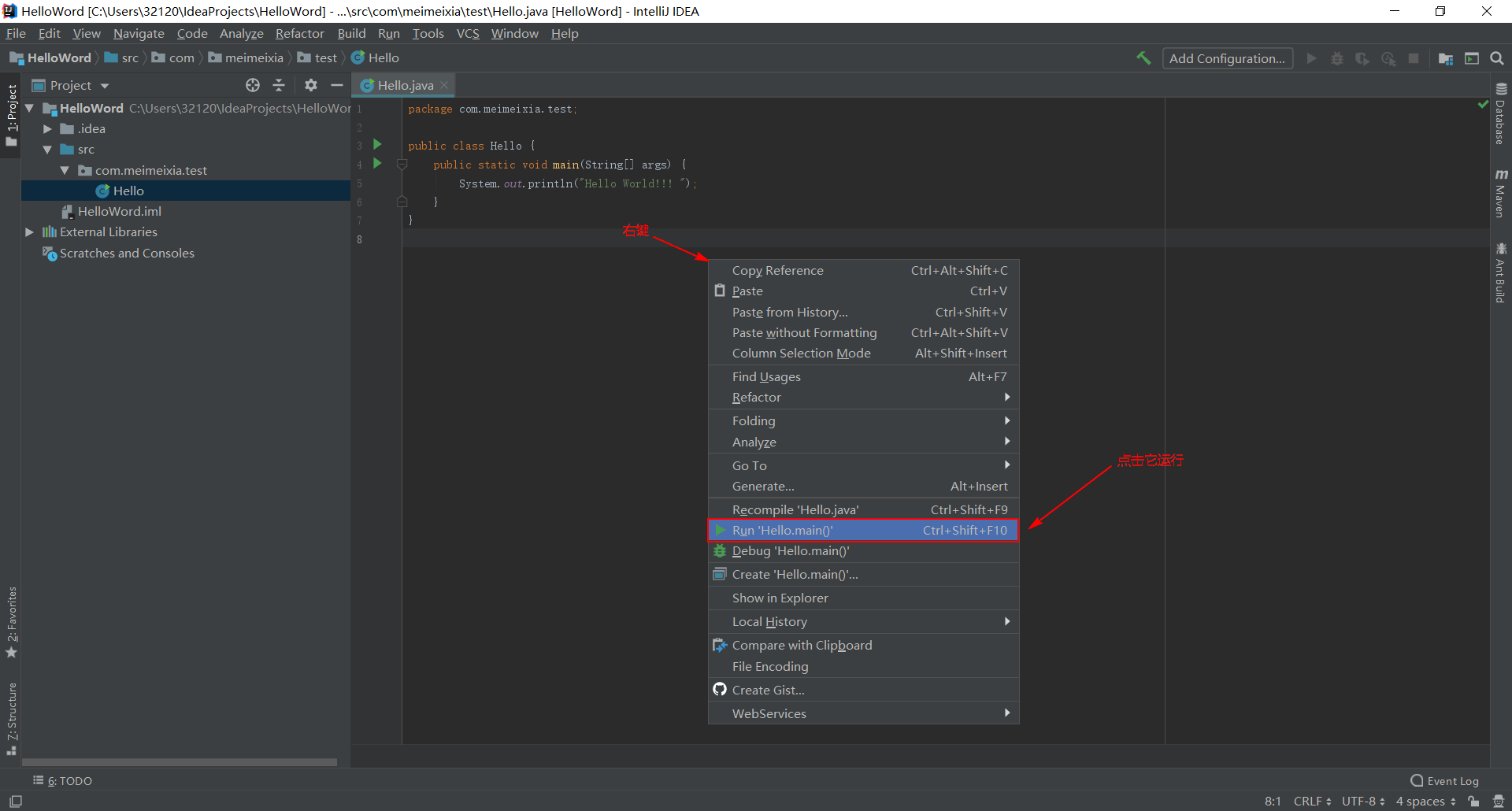Click tool window quick-access icon bottom-left
Viewport: 1512px width, 811px height.
pyautogui.click(x=16, y=801)
